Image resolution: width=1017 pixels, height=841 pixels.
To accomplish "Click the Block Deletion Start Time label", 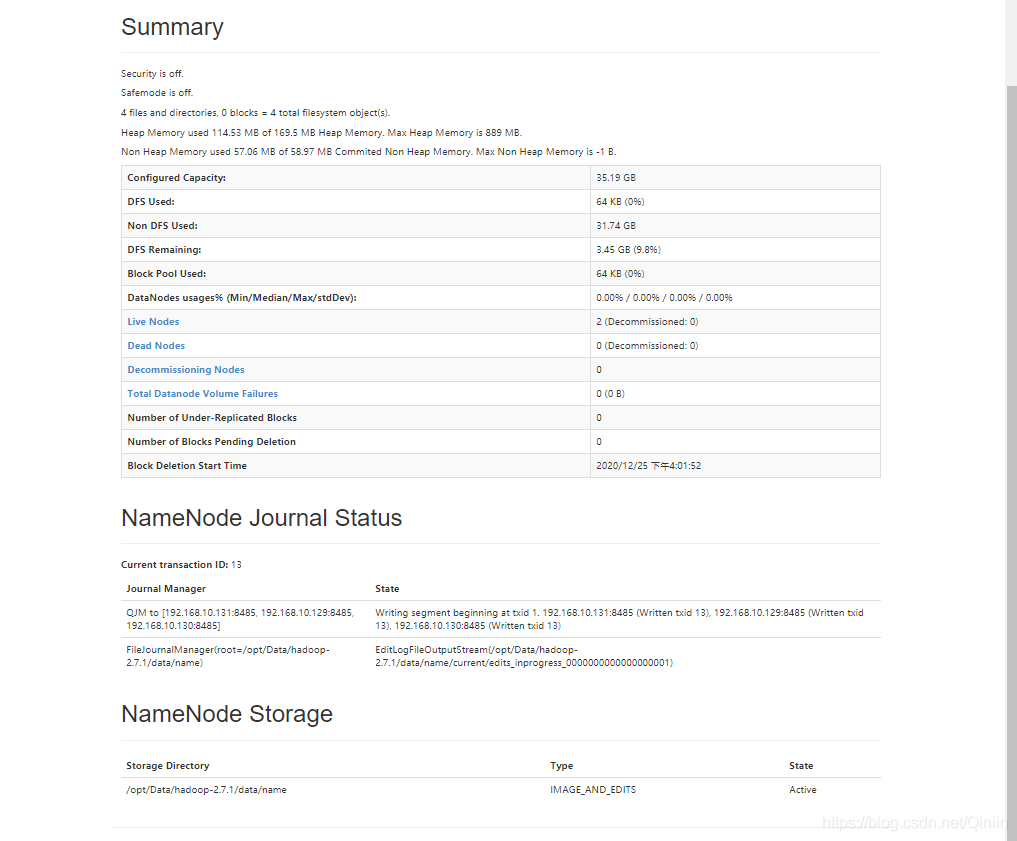I will click(x=187, y=466).
